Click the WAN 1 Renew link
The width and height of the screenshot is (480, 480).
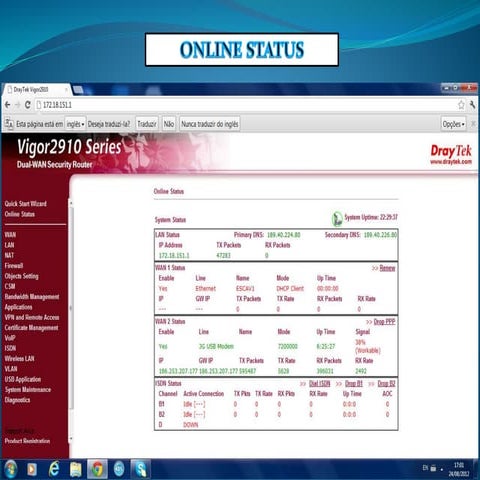pos(387,268)
